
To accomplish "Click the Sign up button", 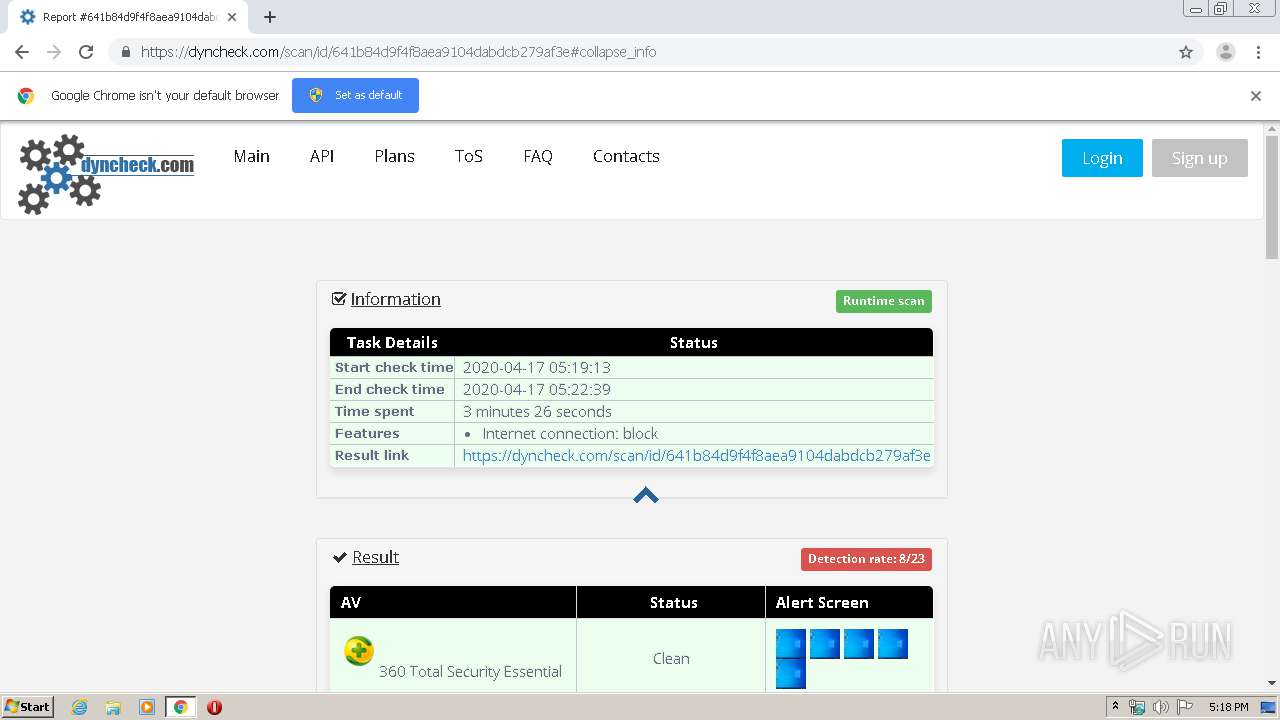I will coord(1200,158).
